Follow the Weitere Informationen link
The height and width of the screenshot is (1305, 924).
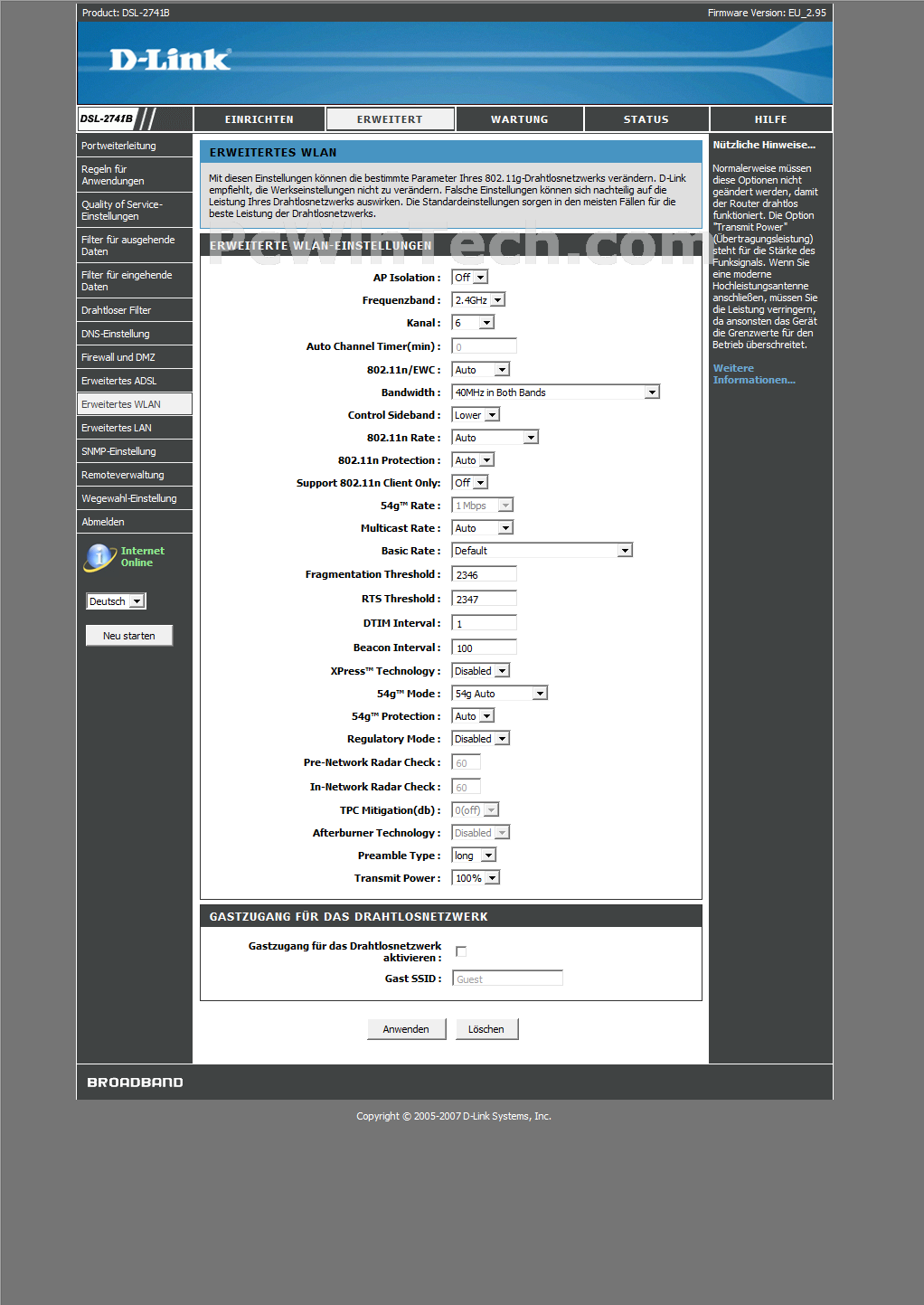pos(754,374)
